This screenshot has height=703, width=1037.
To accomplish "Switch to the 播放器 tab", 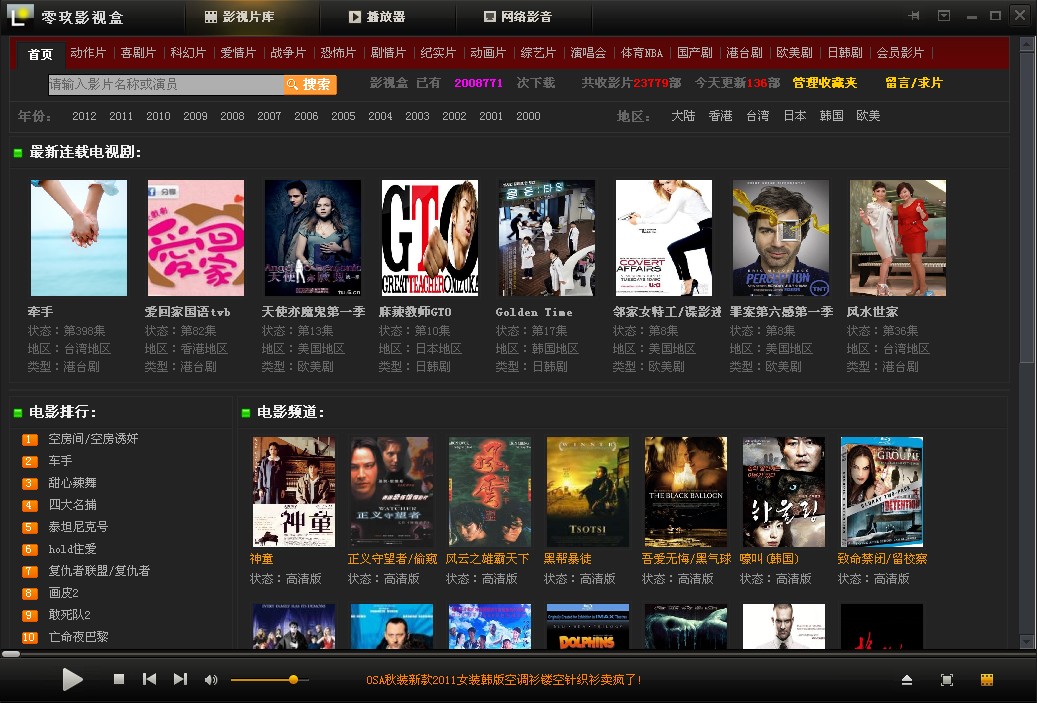I will tap(379, 17).
